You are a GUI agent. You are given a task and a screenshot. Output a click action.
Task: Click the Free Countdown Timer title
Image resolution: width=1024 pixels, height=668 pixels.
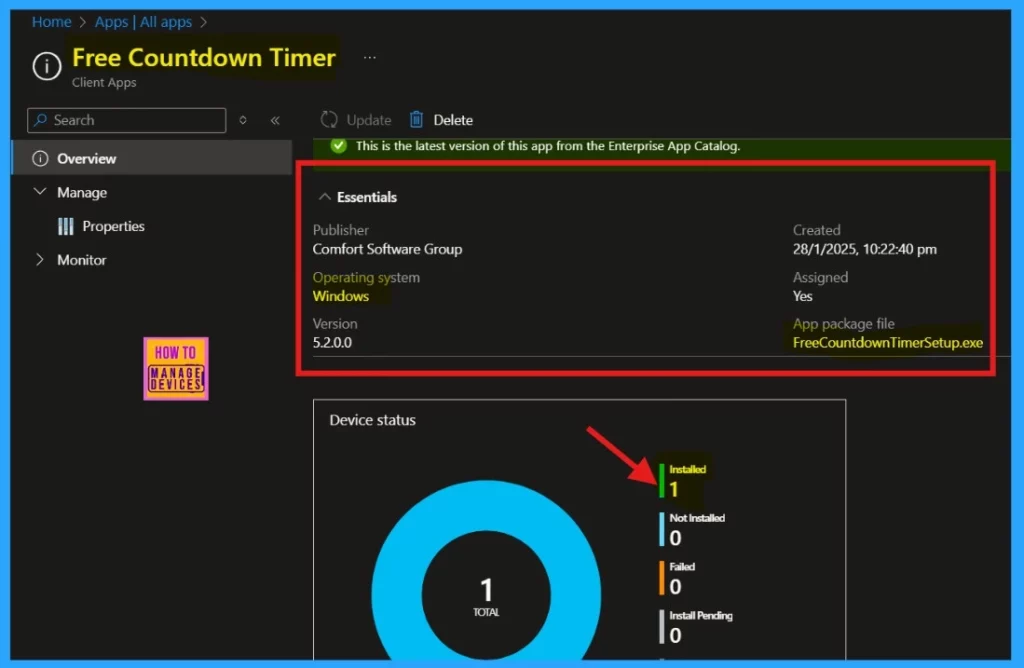click(204, 57)
